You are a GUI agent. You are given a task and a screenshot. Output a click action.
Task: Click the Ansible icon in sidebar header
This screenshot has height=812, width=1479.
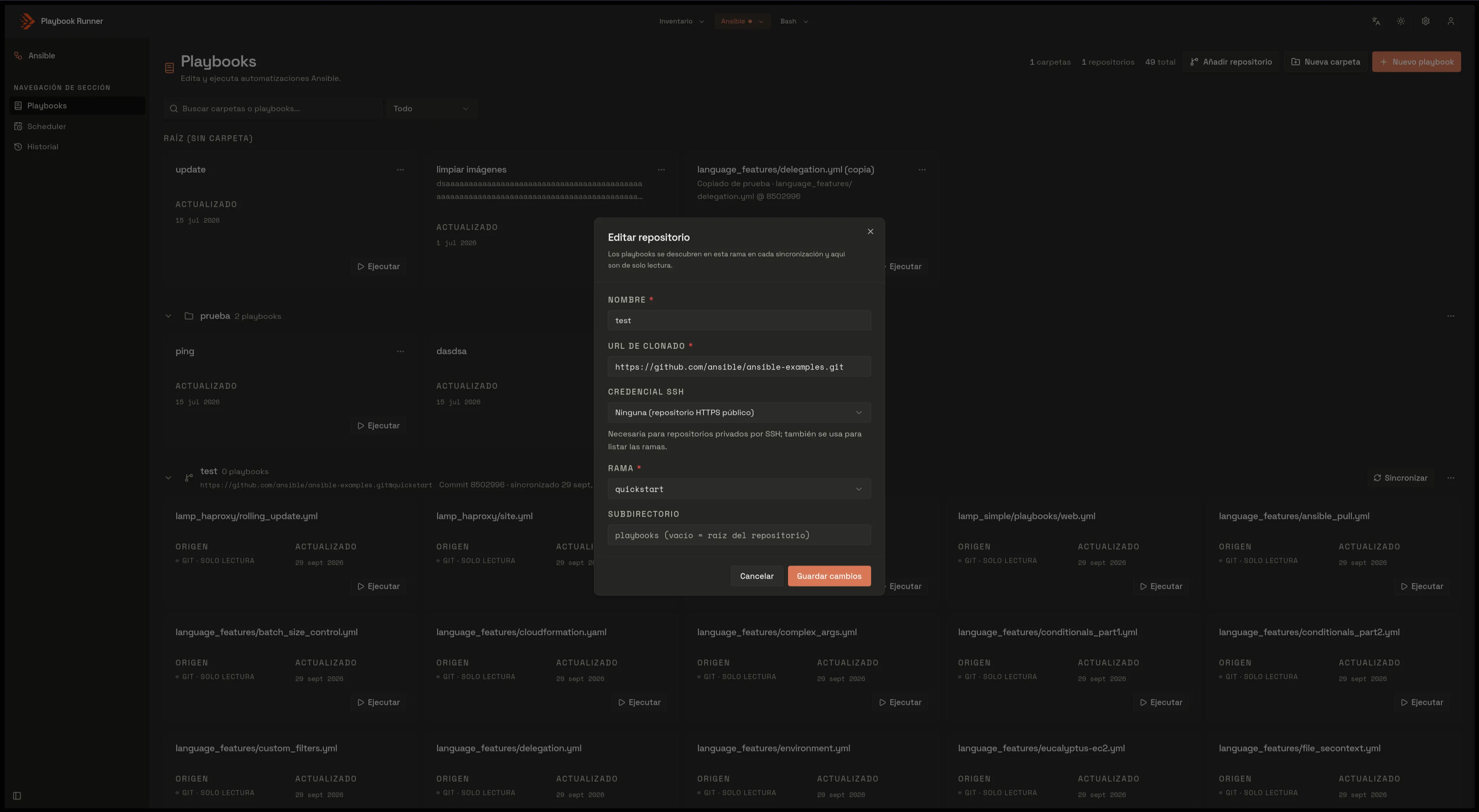click(18, 56)
